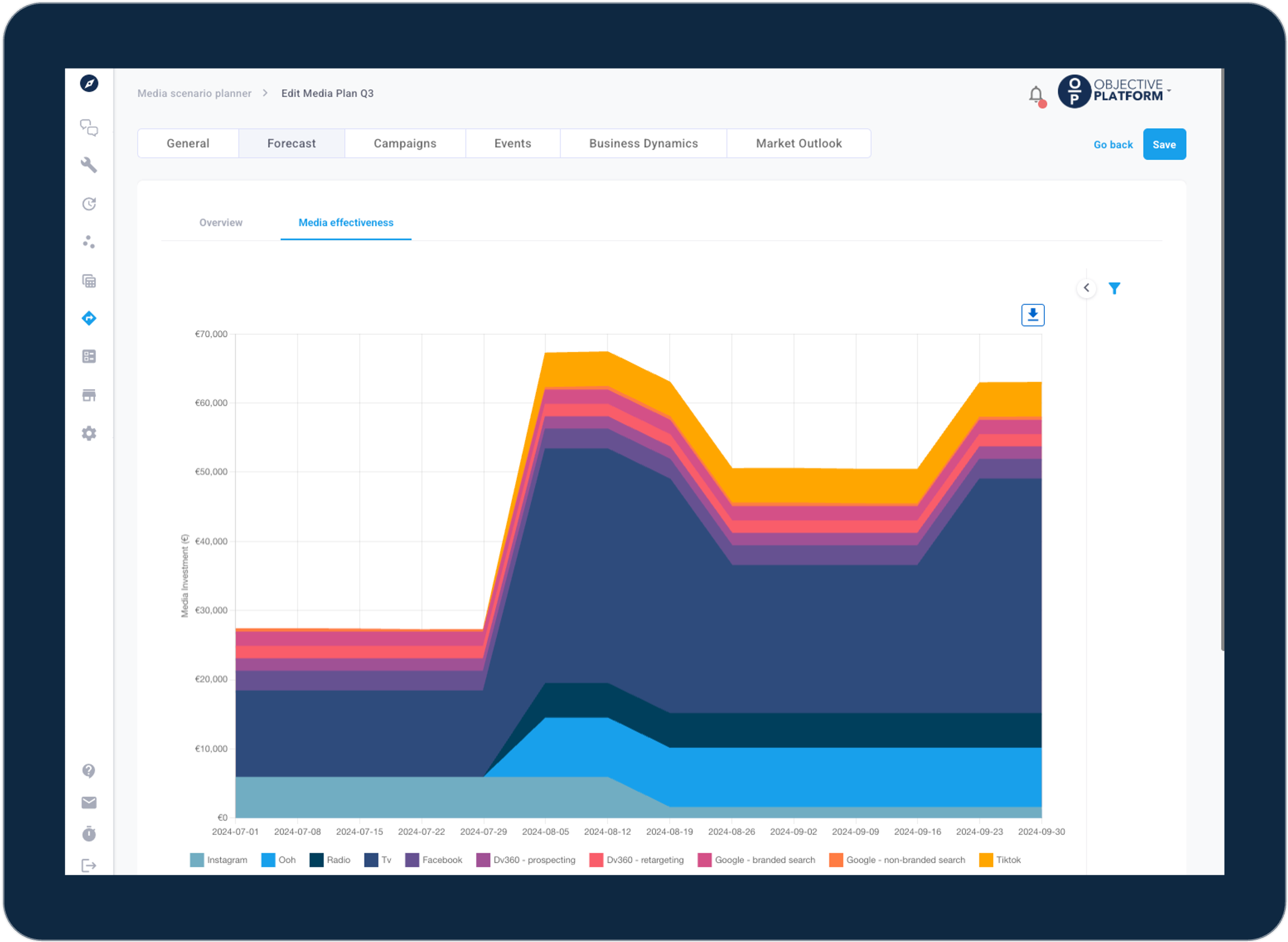
Task: Click the notification bell icon
Action: pyautogui.click(x=1036, y=95)
